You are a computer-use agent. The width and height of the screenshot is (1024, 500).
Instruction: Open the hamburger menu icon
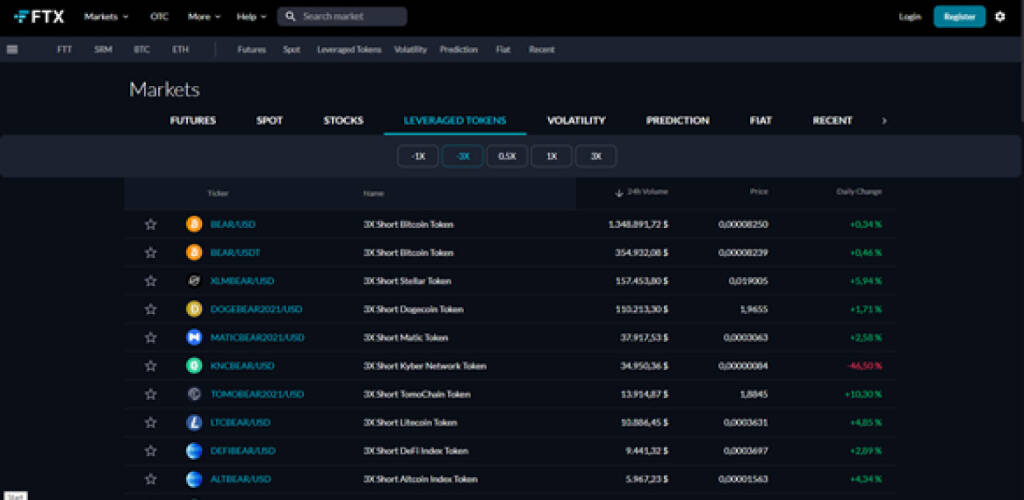pyautogui.click(x=12, y=49)
